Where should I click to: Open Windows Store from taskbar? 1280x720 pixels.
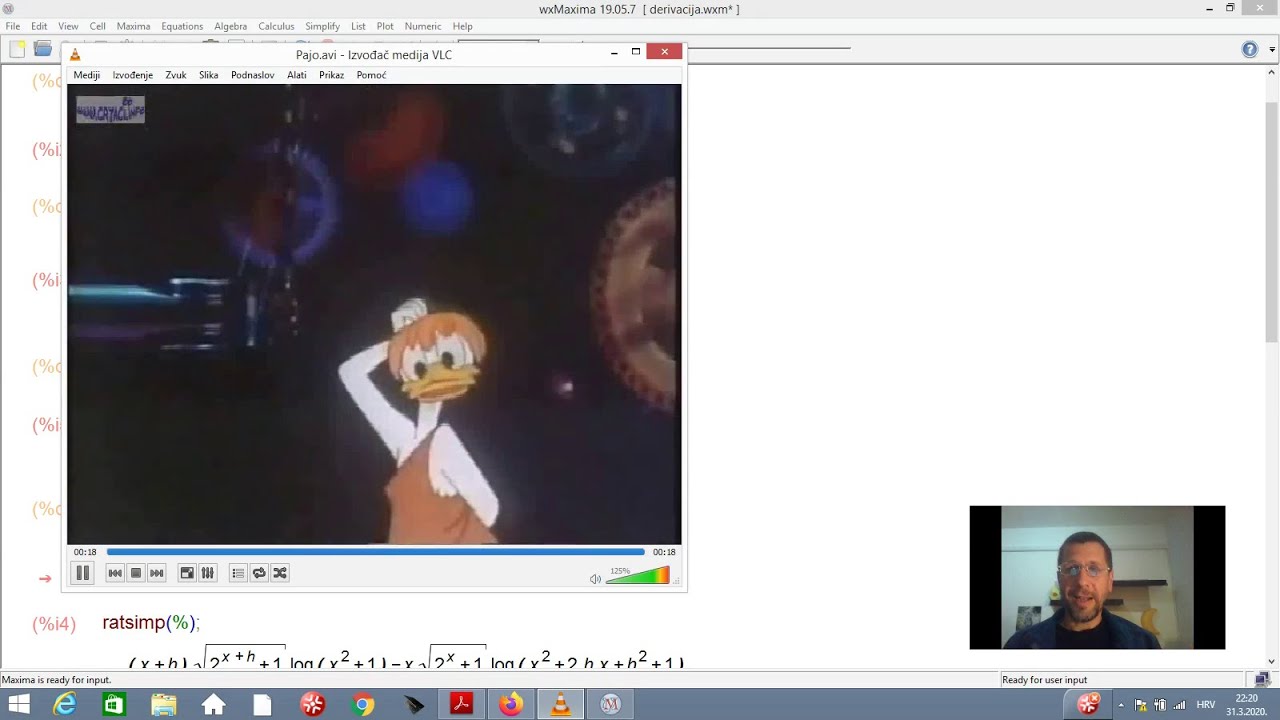pos(114,705)
